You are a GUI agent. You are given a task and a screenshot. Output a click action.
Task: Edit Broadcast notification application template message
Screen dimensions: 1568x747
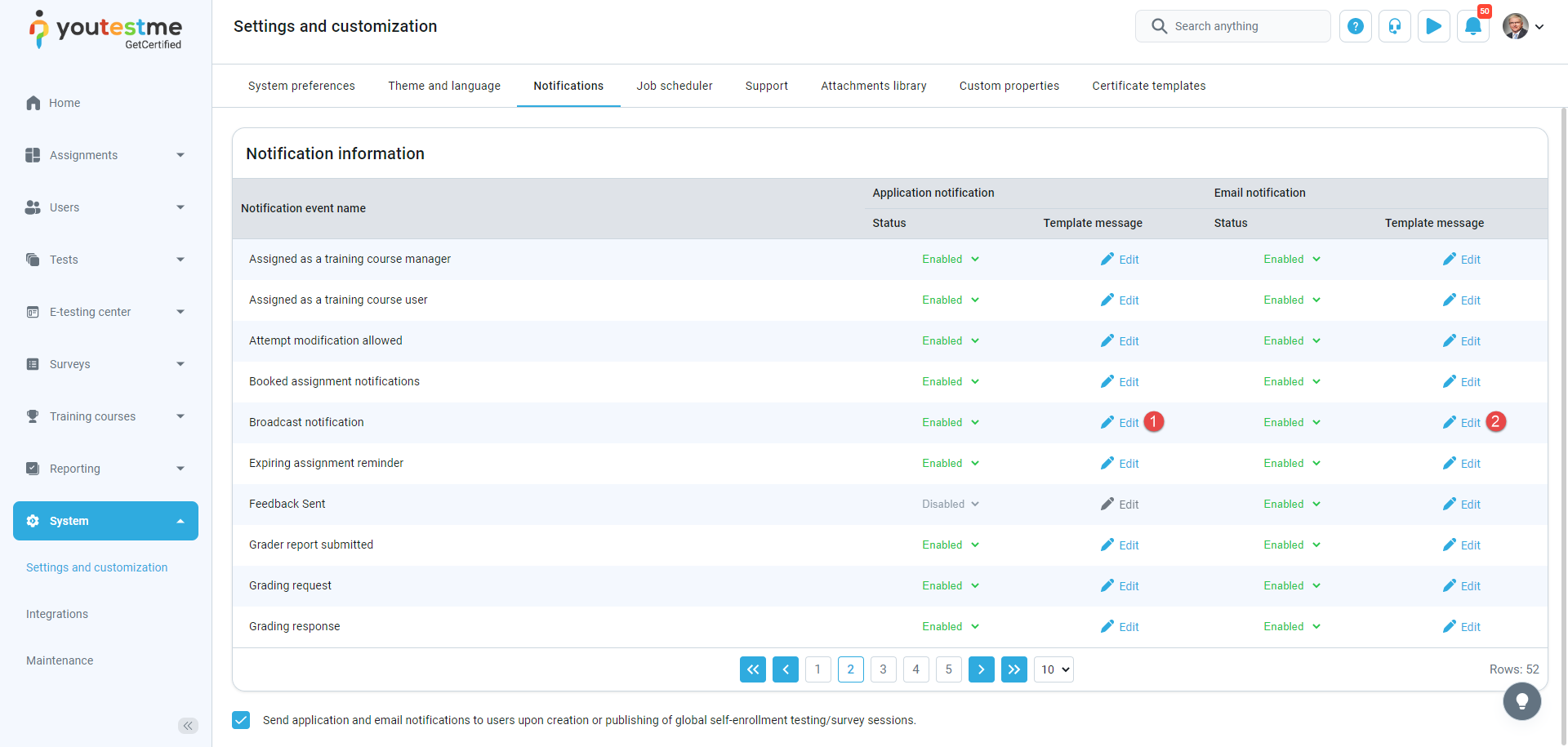click(1120, 423)
